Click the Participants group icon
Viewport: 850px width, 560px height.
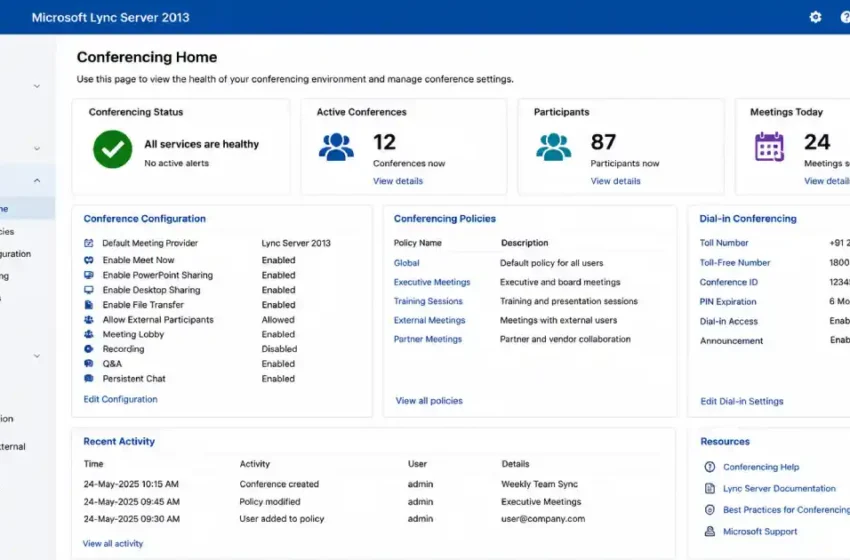pyautogui.click(x=553, y=147)
